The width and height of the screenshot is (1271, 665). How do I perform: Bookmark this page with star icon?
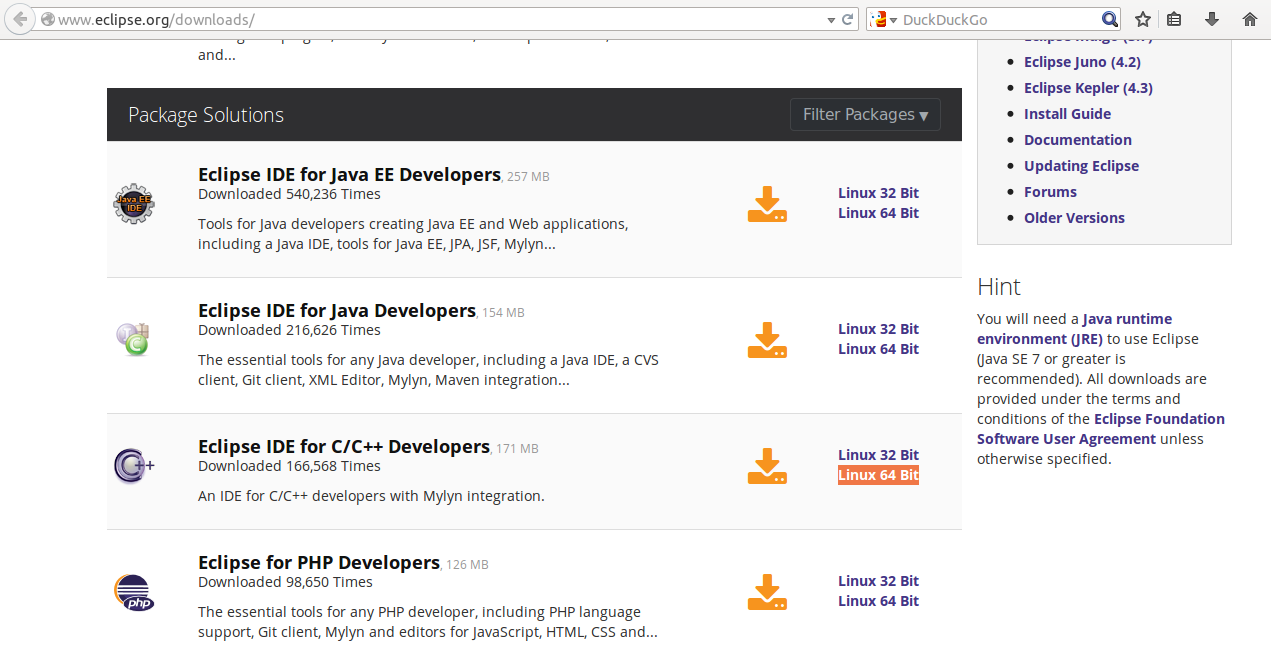click(x=1143, y=19)
